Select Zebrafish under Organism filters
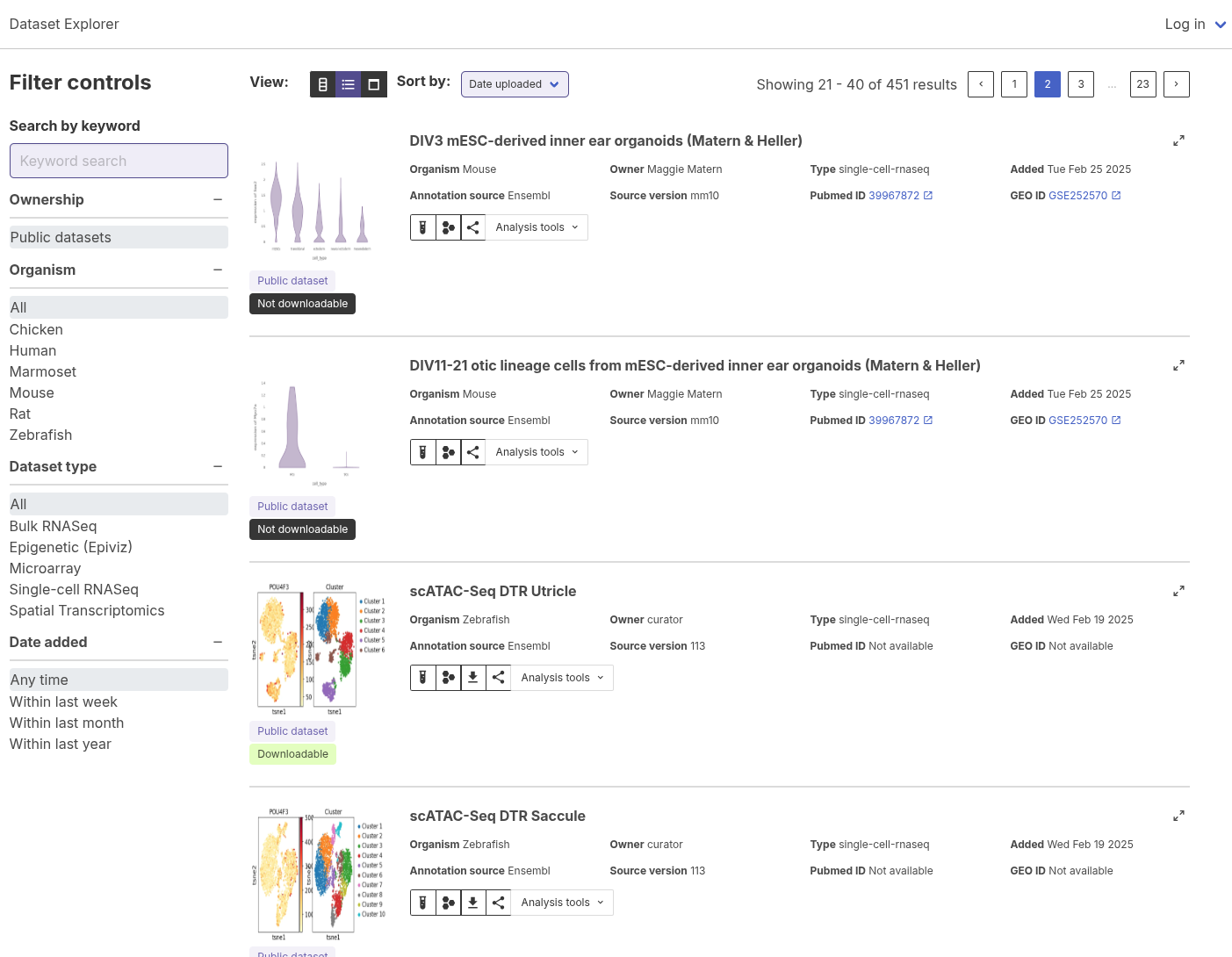Image resolution: width=1232 pixels, height=957 pixels. click(x=40, y=435)
